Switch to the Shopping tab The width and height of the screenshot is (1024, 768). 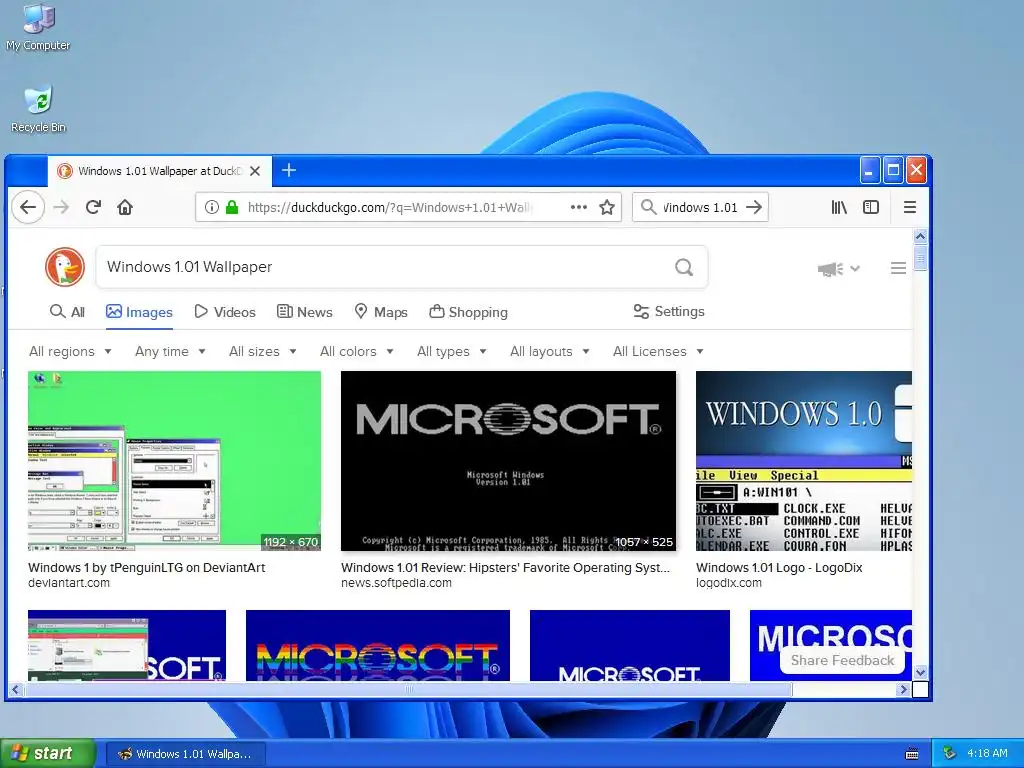point(468,312)
